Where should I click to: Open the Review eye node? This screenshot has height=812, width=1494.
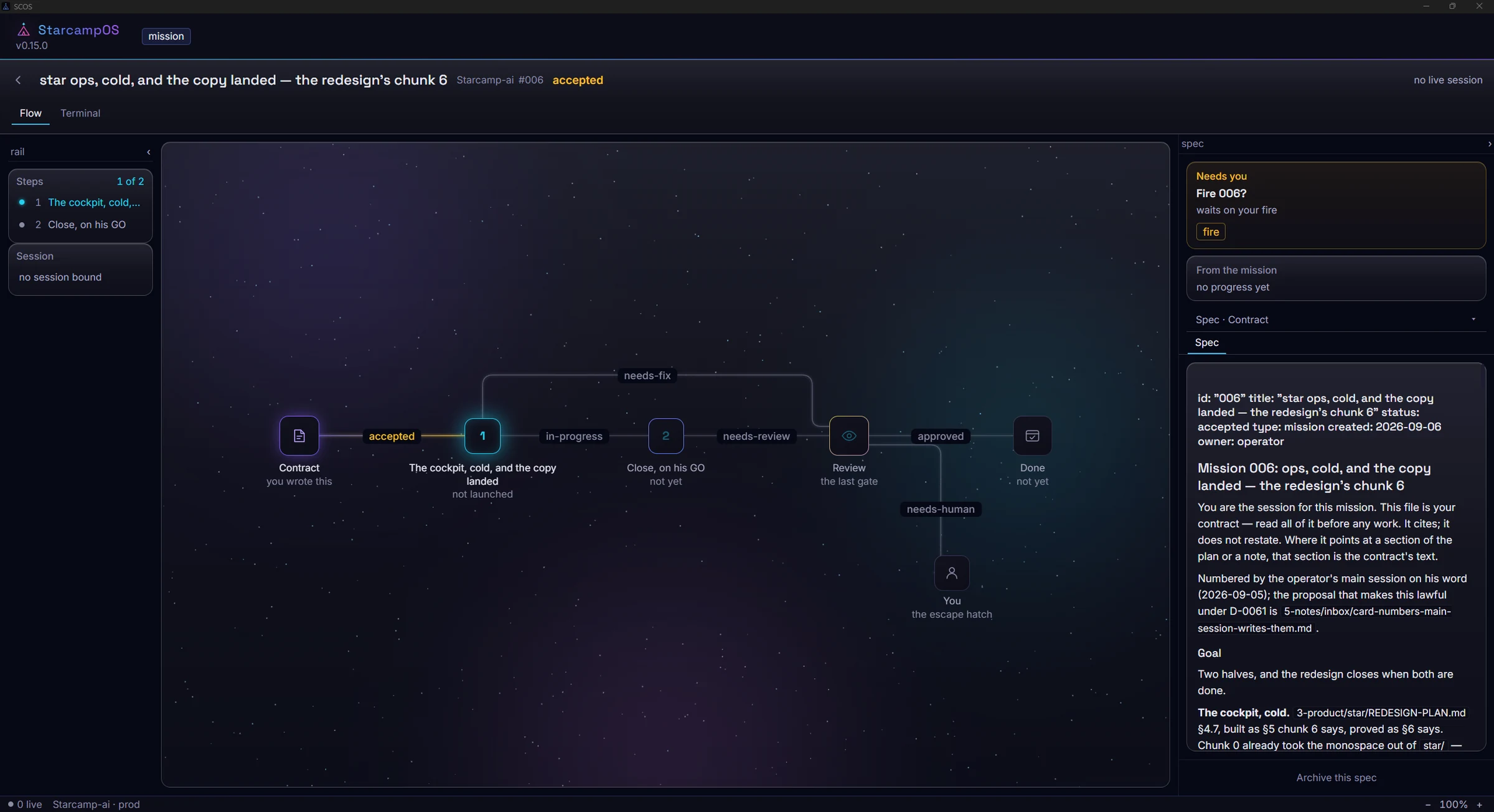point(848,436)
